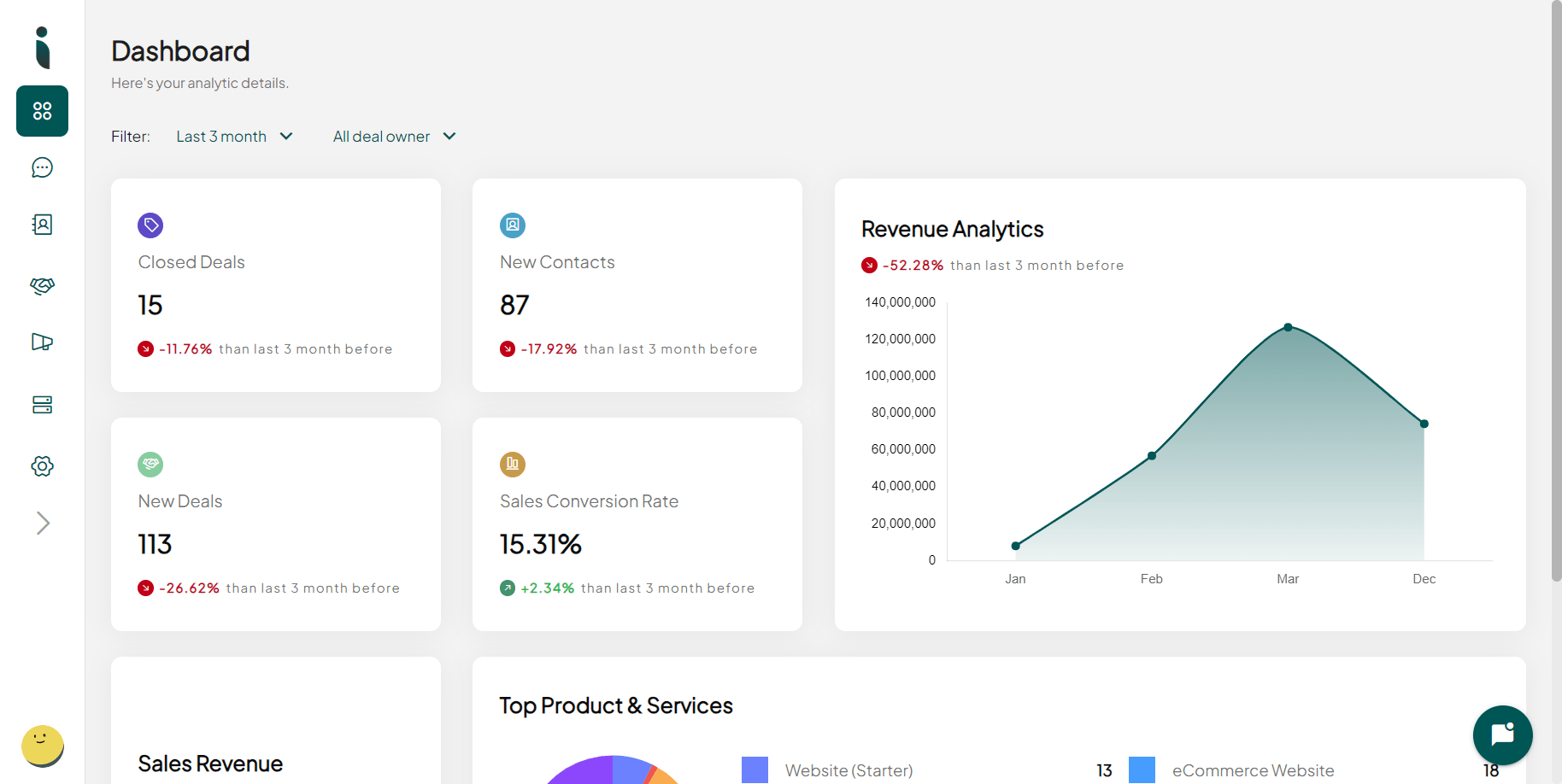Open the Dashboard sidebar icon

coord(42,111)
